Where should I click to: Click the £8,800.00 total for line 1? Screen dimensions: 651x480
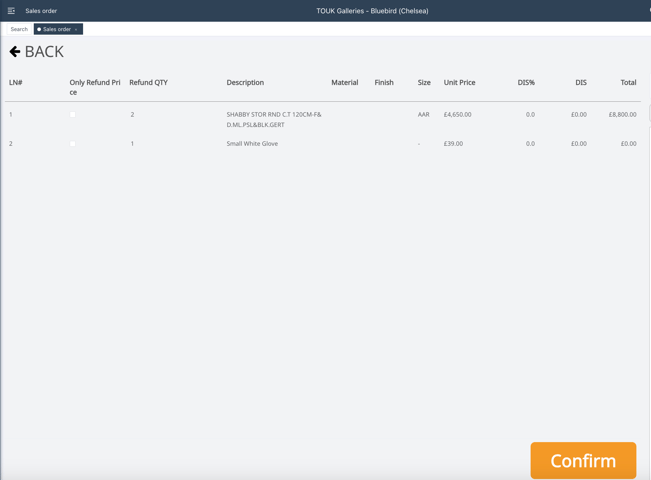pos(622,115)
